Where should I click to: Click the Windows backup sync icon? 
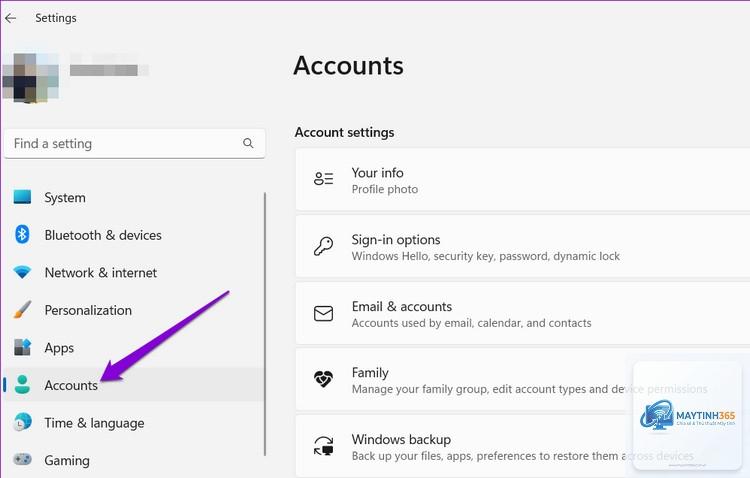[323, 445]
